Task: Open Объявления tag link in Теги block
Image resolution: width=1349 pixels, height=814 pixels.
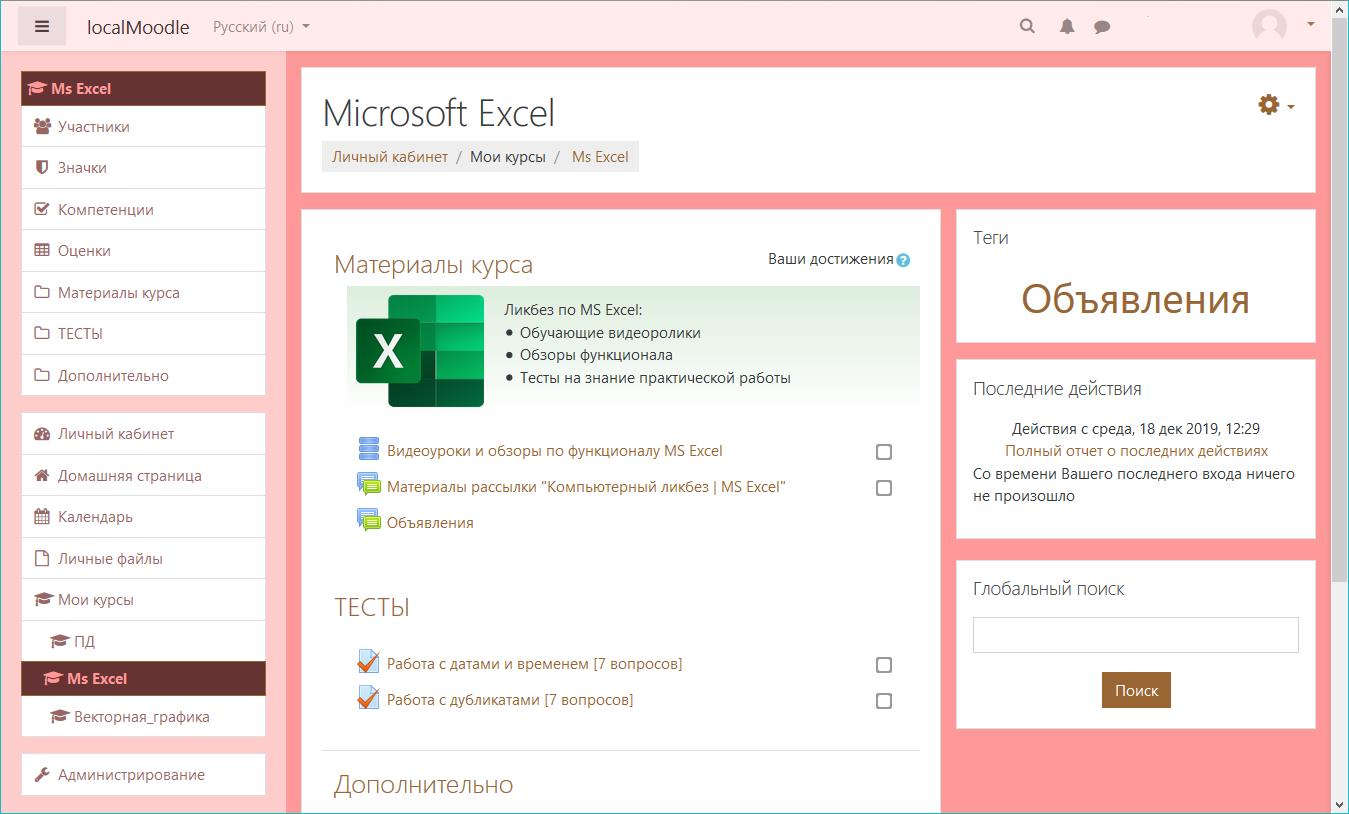Action: click(x=1135, y=299)
